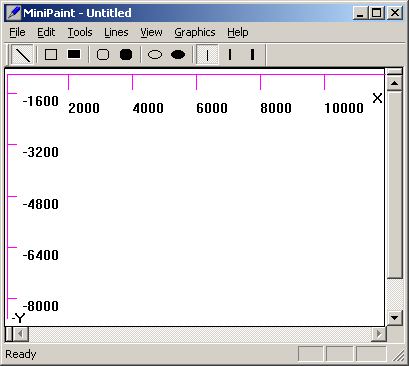Click the MiniPaint title bar app icon
The width and height of the screenshot is (409, 366).
(x=14, y=13)
